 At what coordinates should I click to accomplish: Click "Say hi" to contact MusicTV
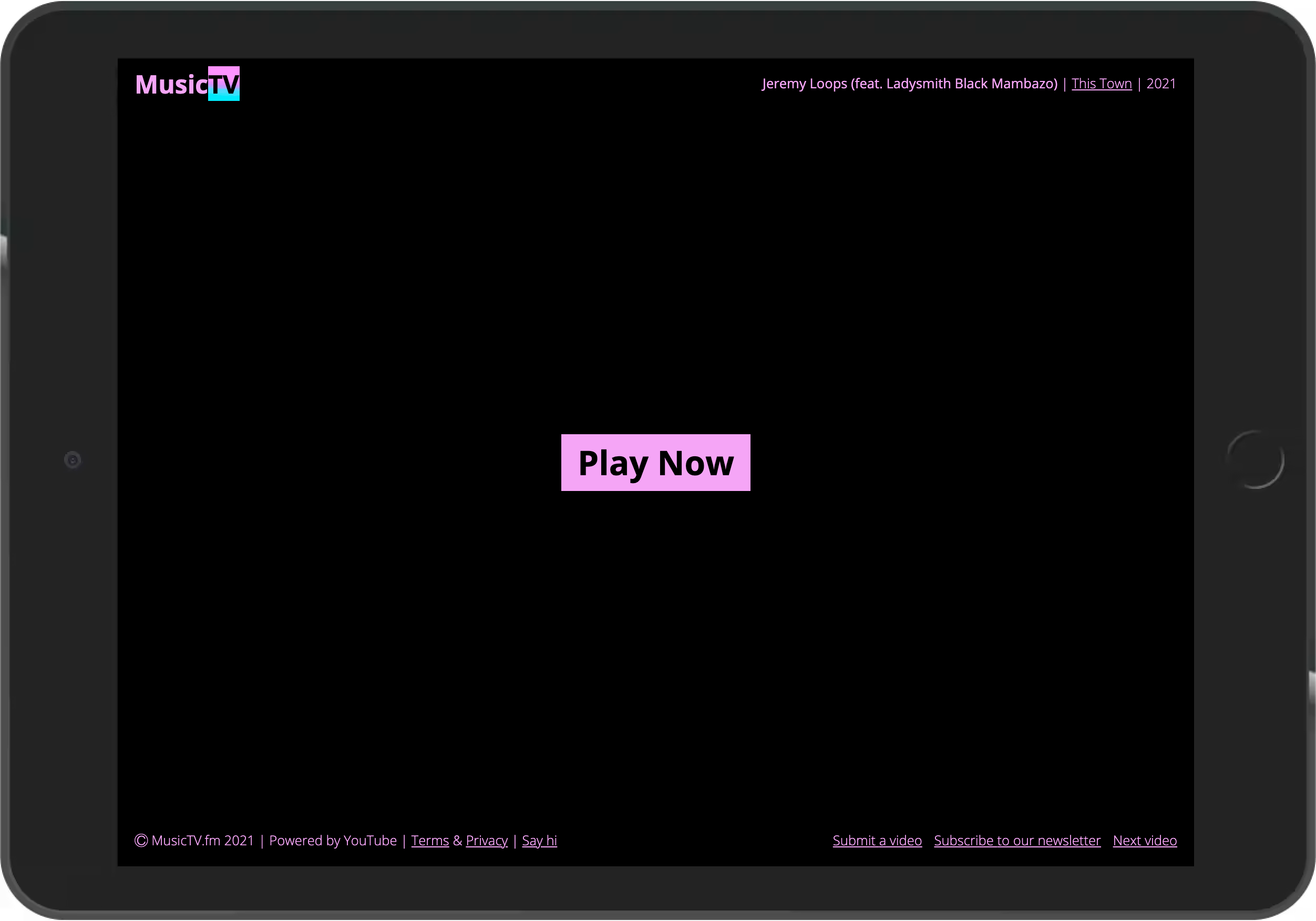click(539, 840)
